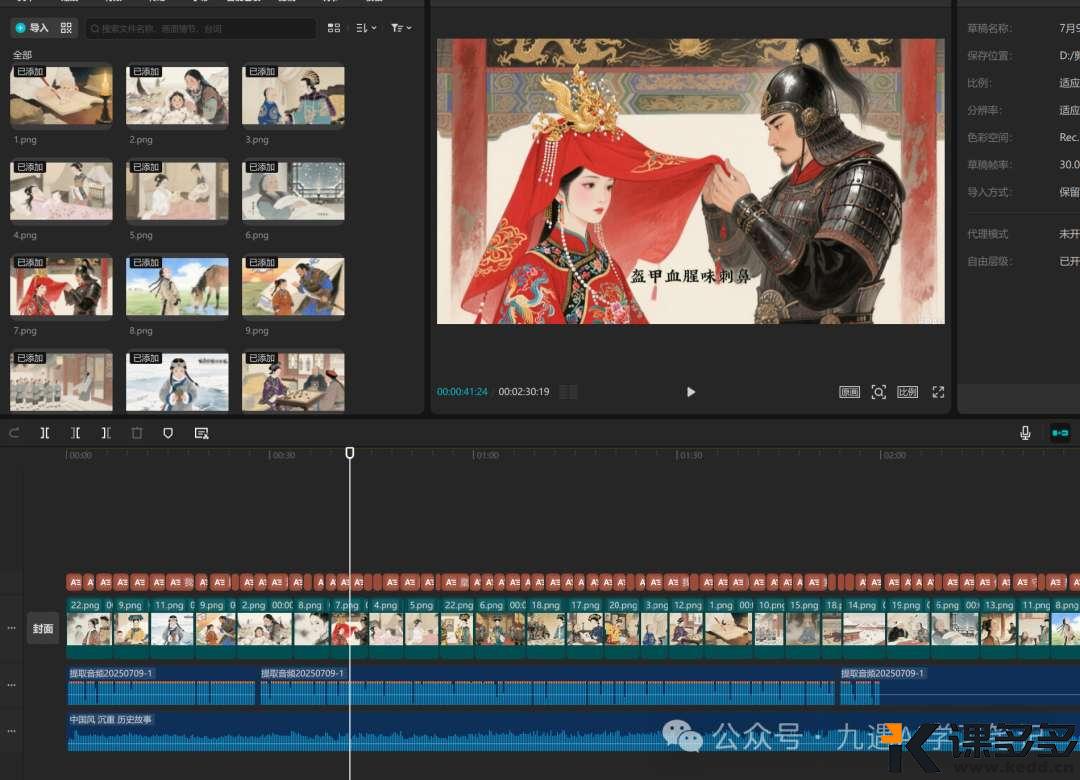Click the 封面 cover button on the timeline
Screen dimensions: 1080x780
[x=42, y=628]
